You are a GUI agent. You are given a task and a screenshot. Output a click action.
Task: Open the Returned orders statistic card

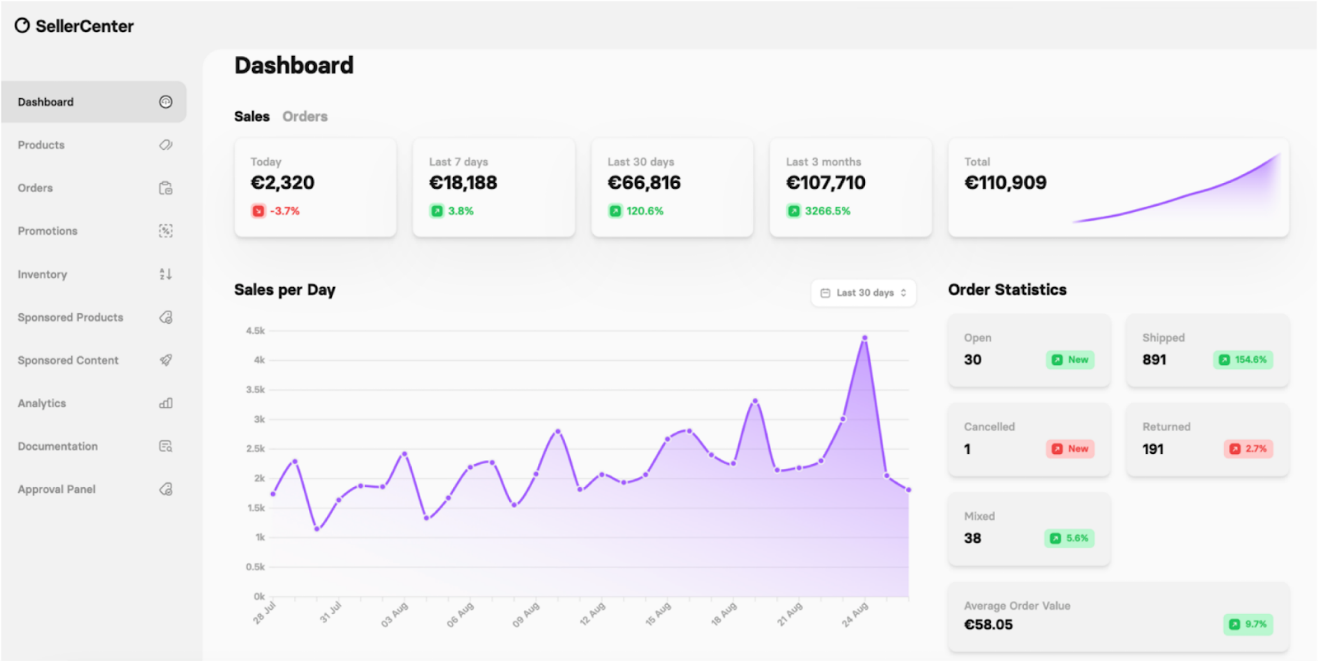(1207, 439)
